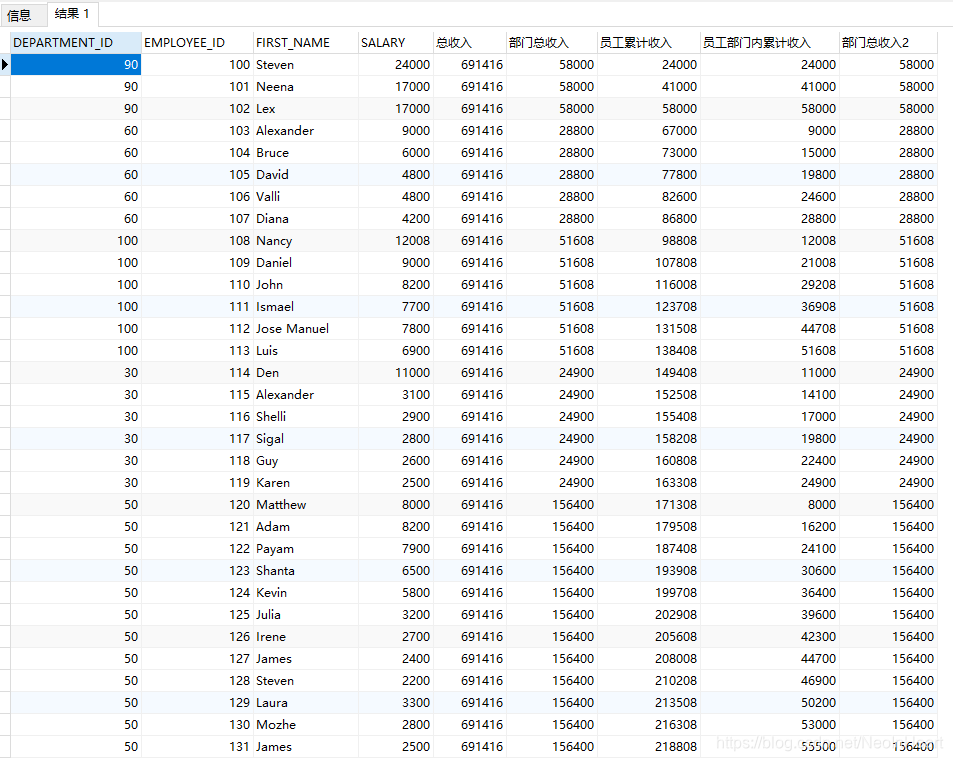Select employee ID cell 103

198,130
